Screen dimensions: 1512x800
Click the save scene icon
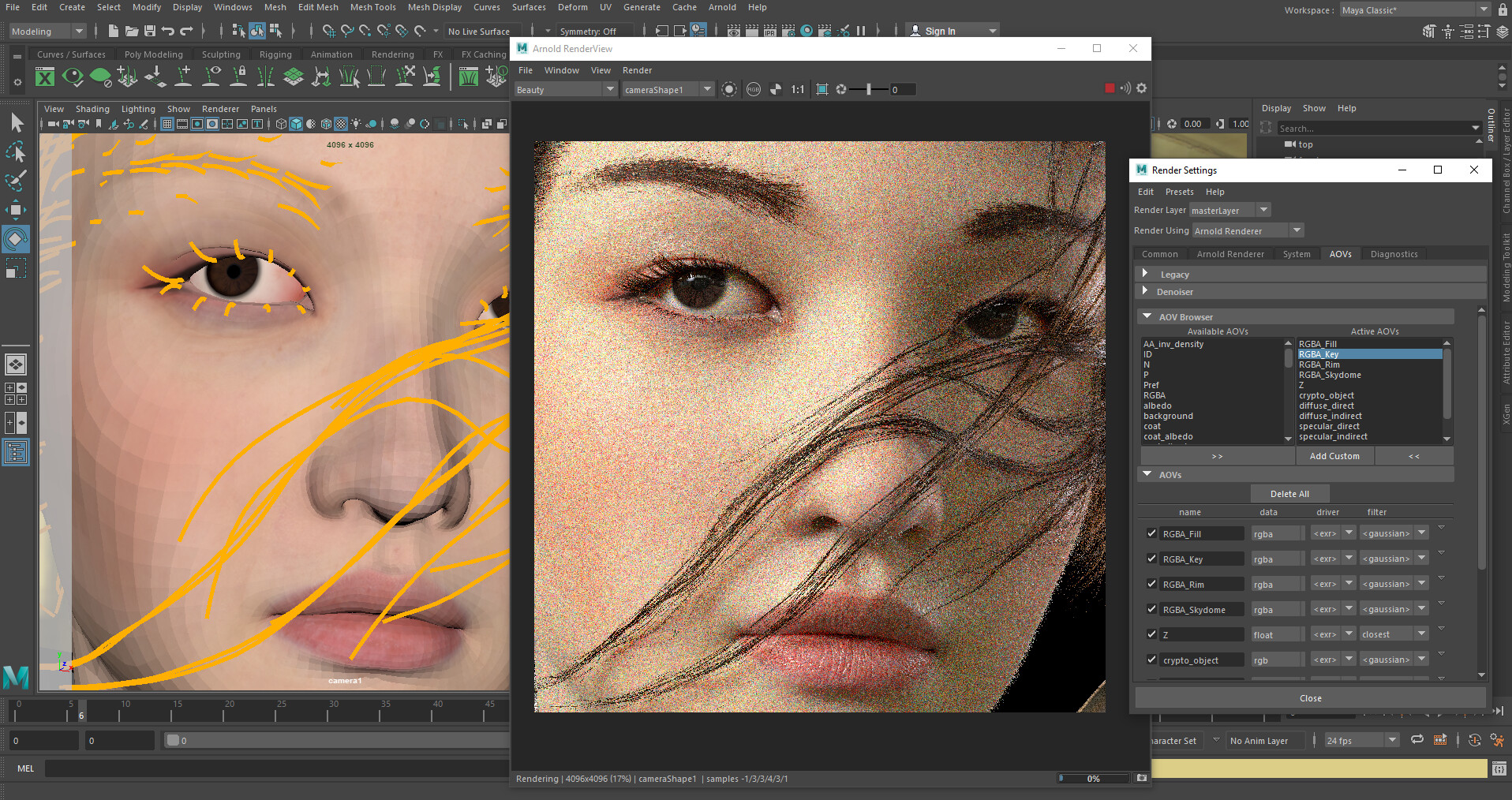(149, 31)
